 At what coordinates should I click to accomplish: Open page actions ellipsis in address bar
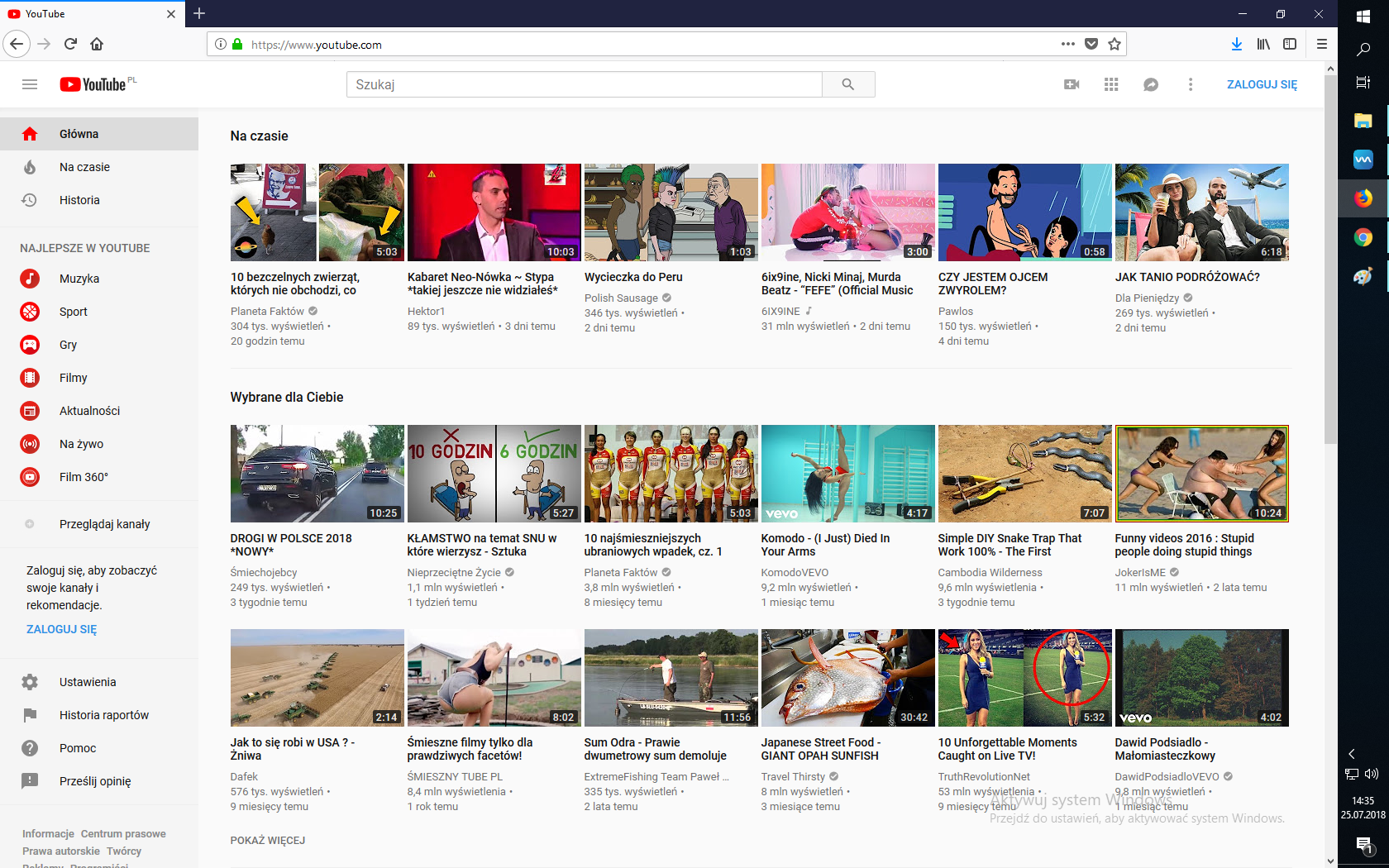pyautogui.click(x=1068, y=44)
